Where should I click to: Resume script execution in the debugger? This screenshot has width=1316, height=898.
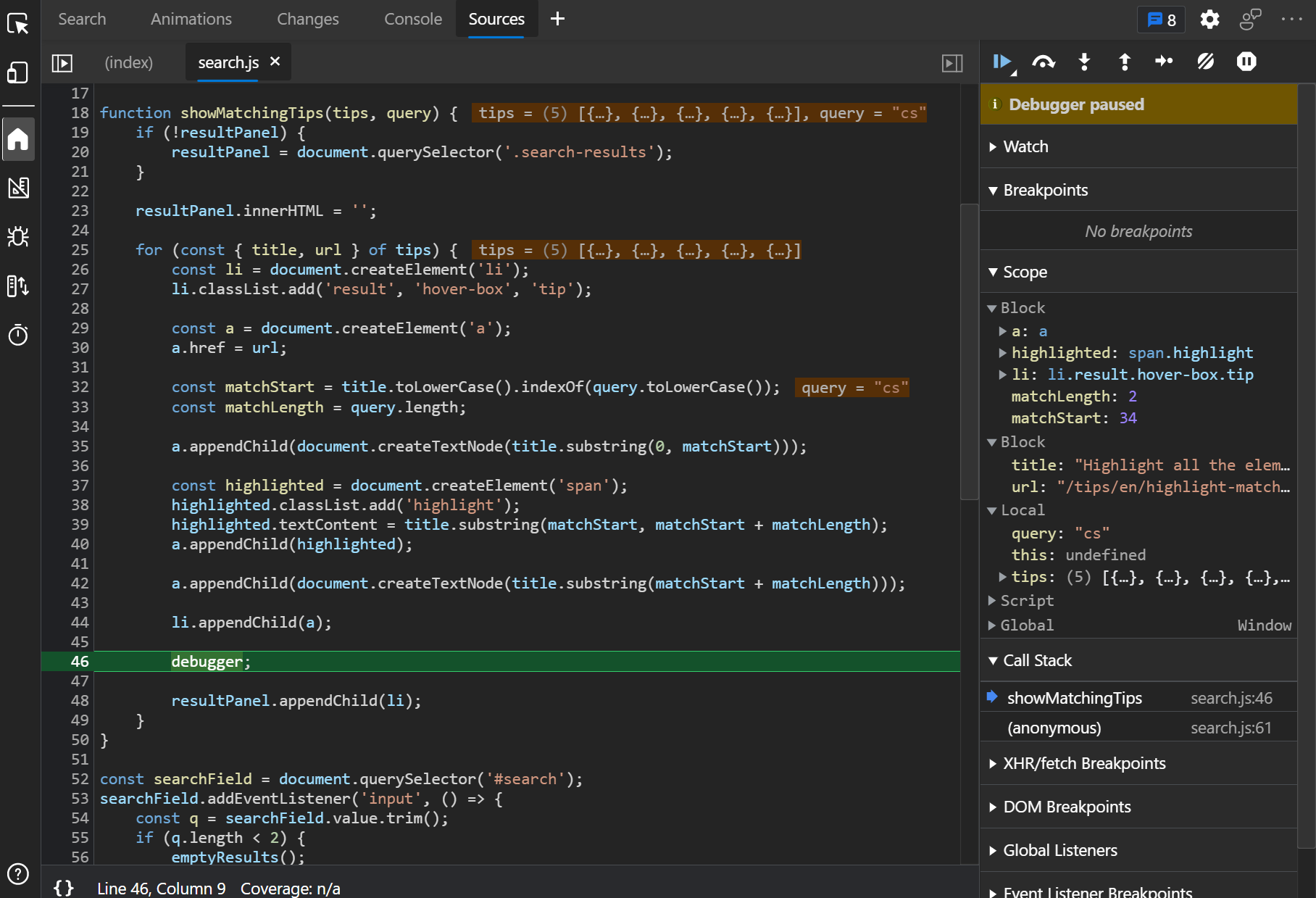(x=1002, y=62)
